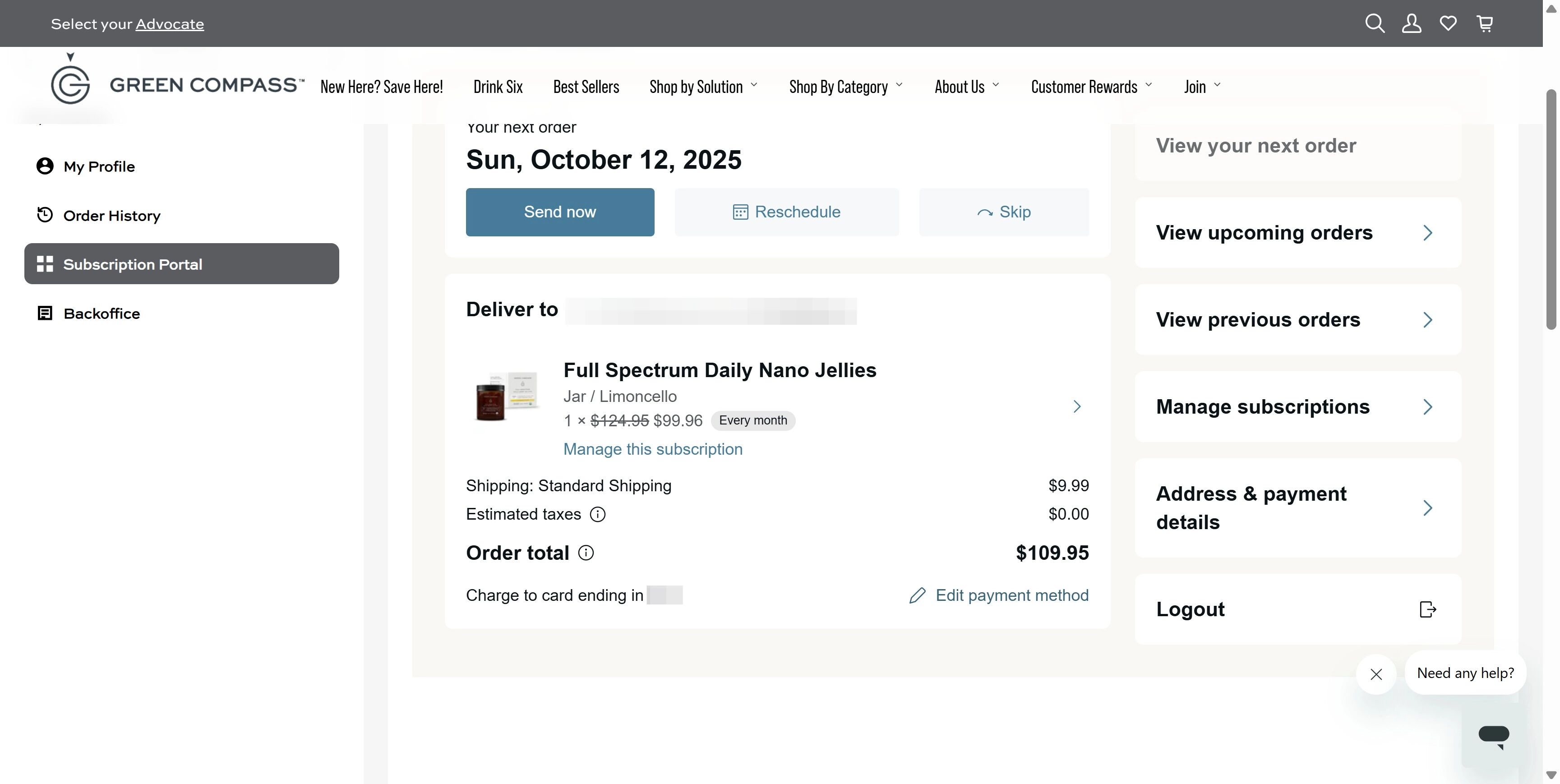Open the chat widget bubble icon

point(1493,736)
